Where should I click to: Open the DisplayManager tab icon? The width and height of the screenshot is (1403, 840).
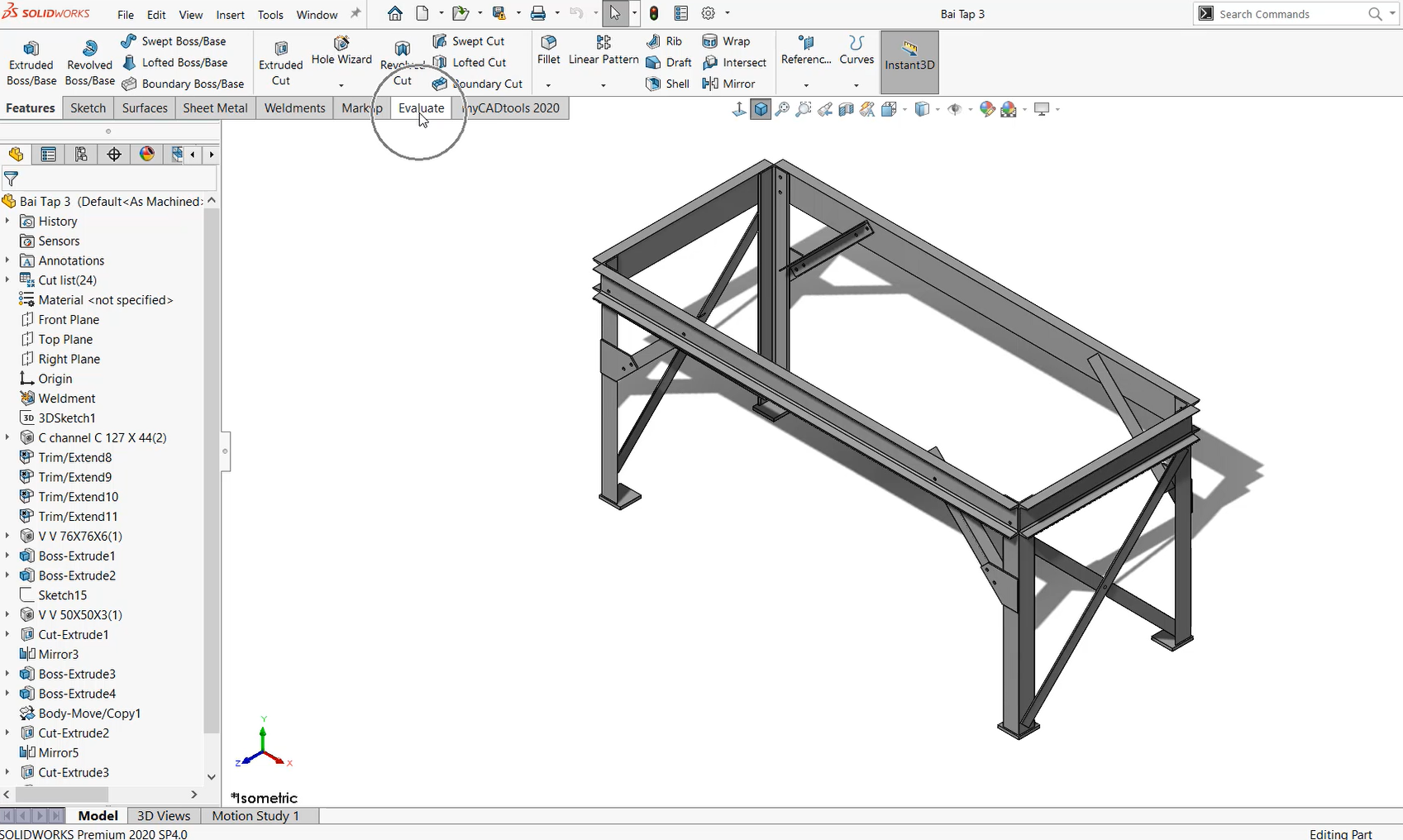coord(146,155)
